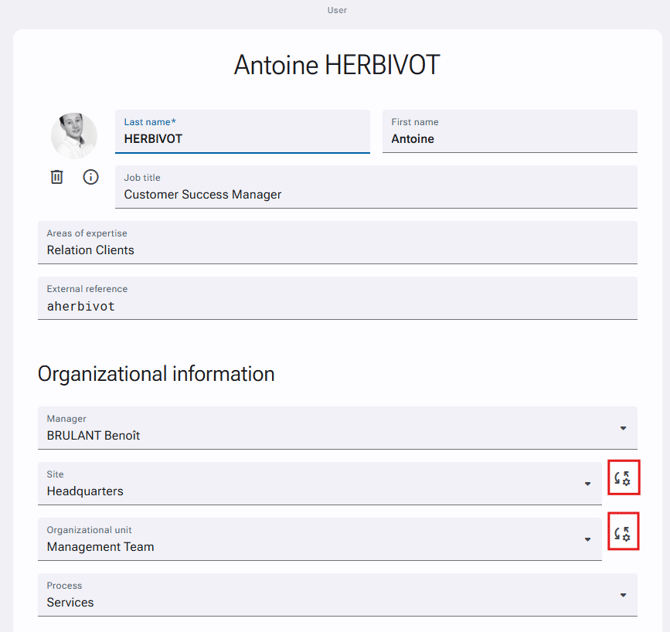Edit the Job title field

pyautogui.click(x=376, y=187)
